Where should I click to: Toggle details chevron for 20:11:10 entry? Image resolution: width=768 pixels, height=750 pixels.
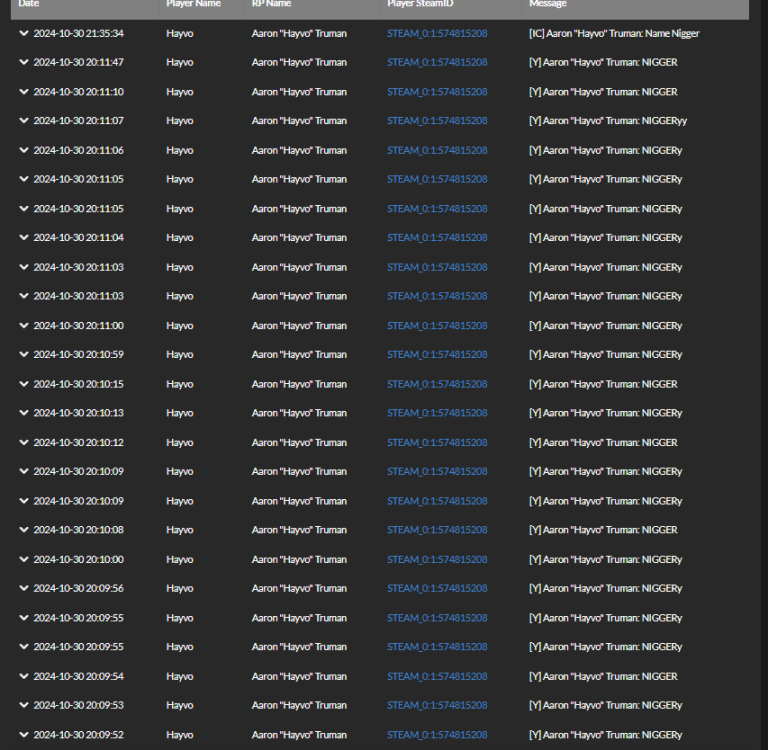(x=24, y=92)
